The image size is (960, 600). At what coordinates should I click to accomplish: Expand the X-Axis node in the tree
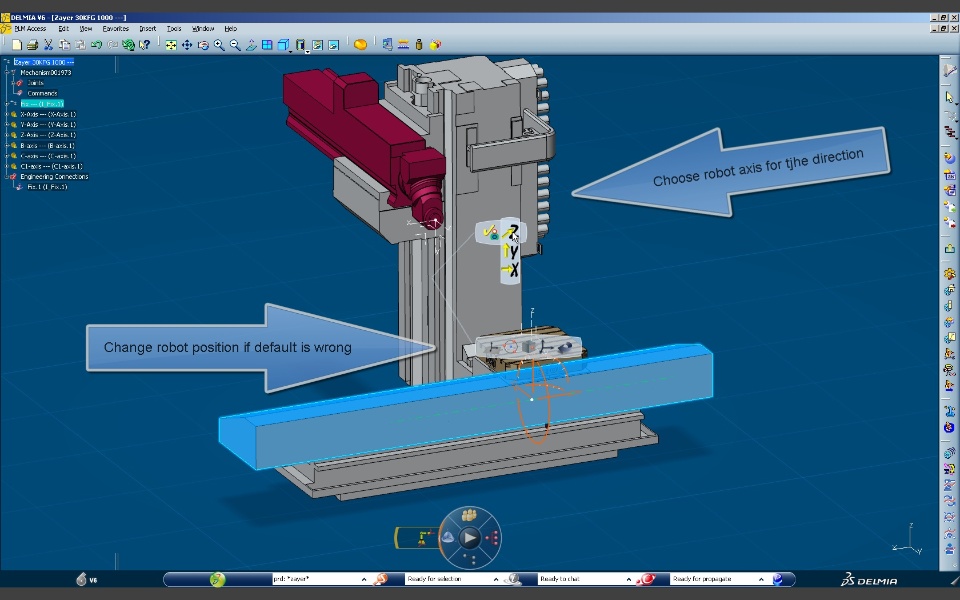pos(7,114)
